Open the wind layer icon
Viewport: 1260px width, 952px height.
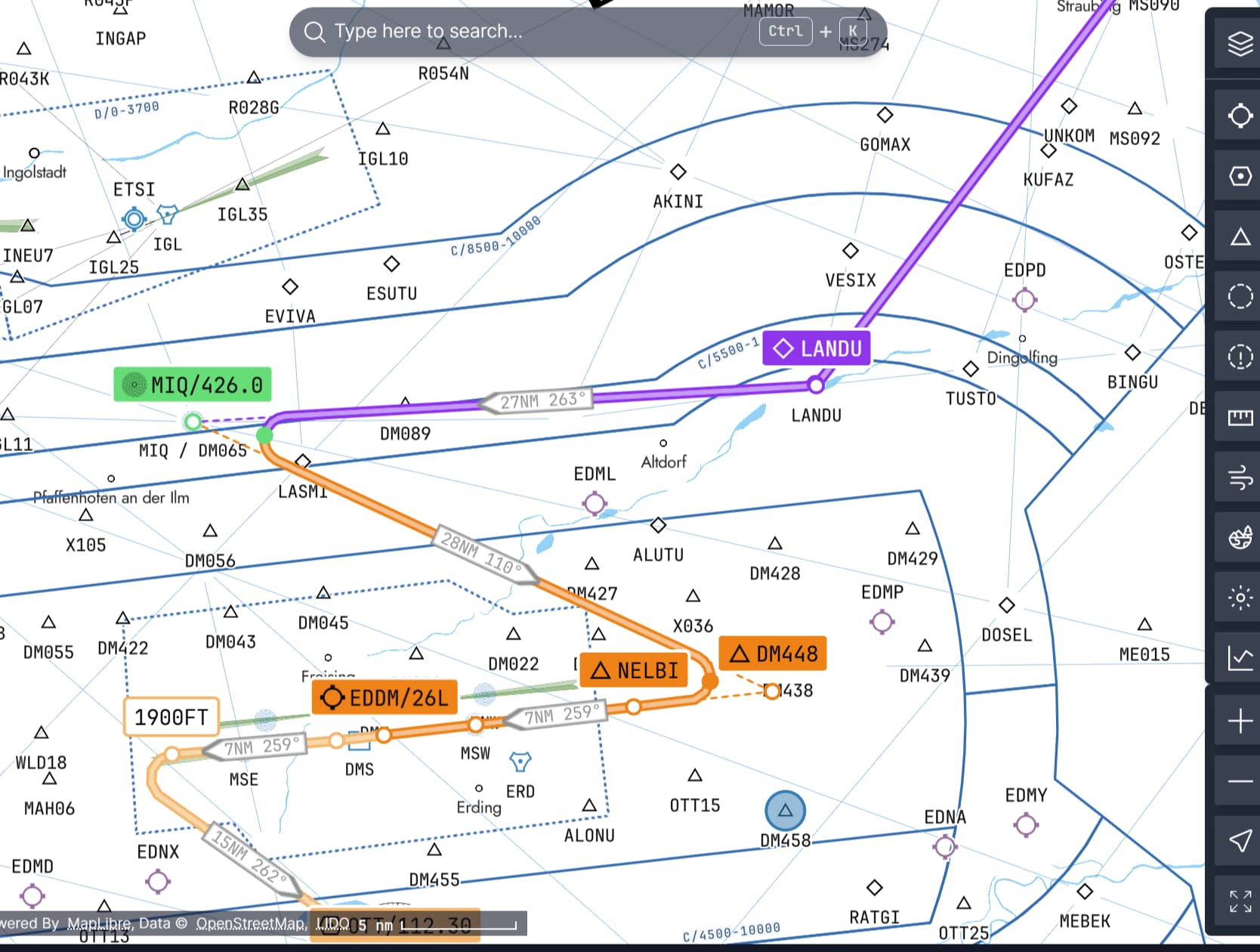point(1240,478)
